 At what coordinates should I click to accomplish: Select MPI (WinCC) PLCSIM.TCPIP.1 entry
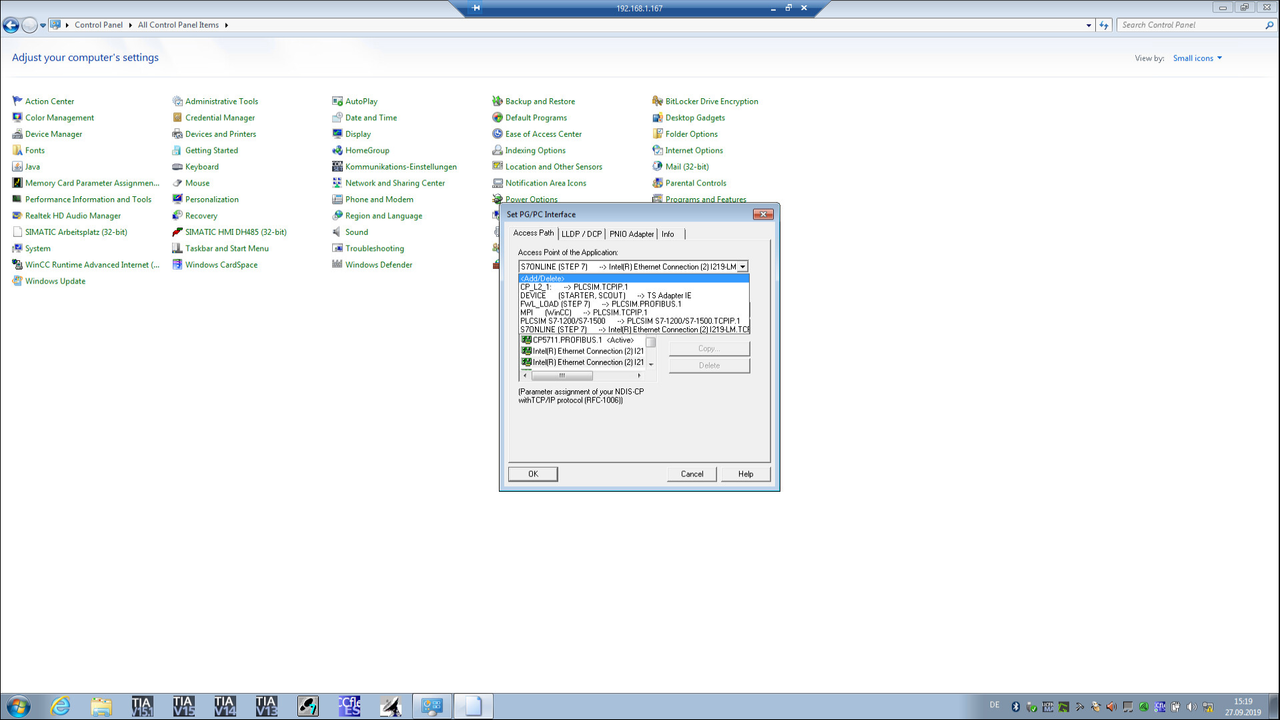(x=634, y=312)
